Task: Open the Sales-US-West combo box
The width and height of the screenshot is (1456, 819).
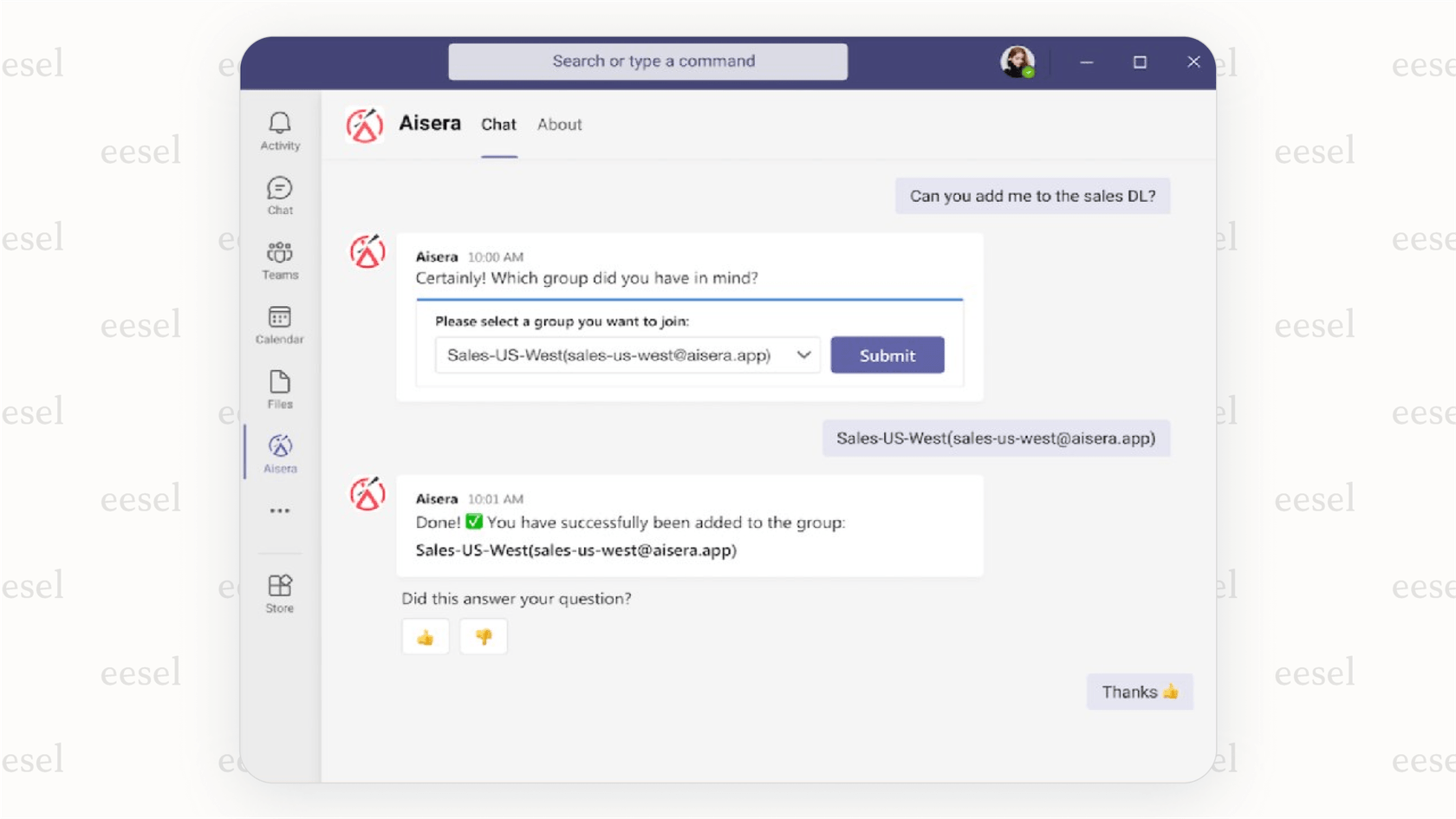Action: (x=626, y=354)
